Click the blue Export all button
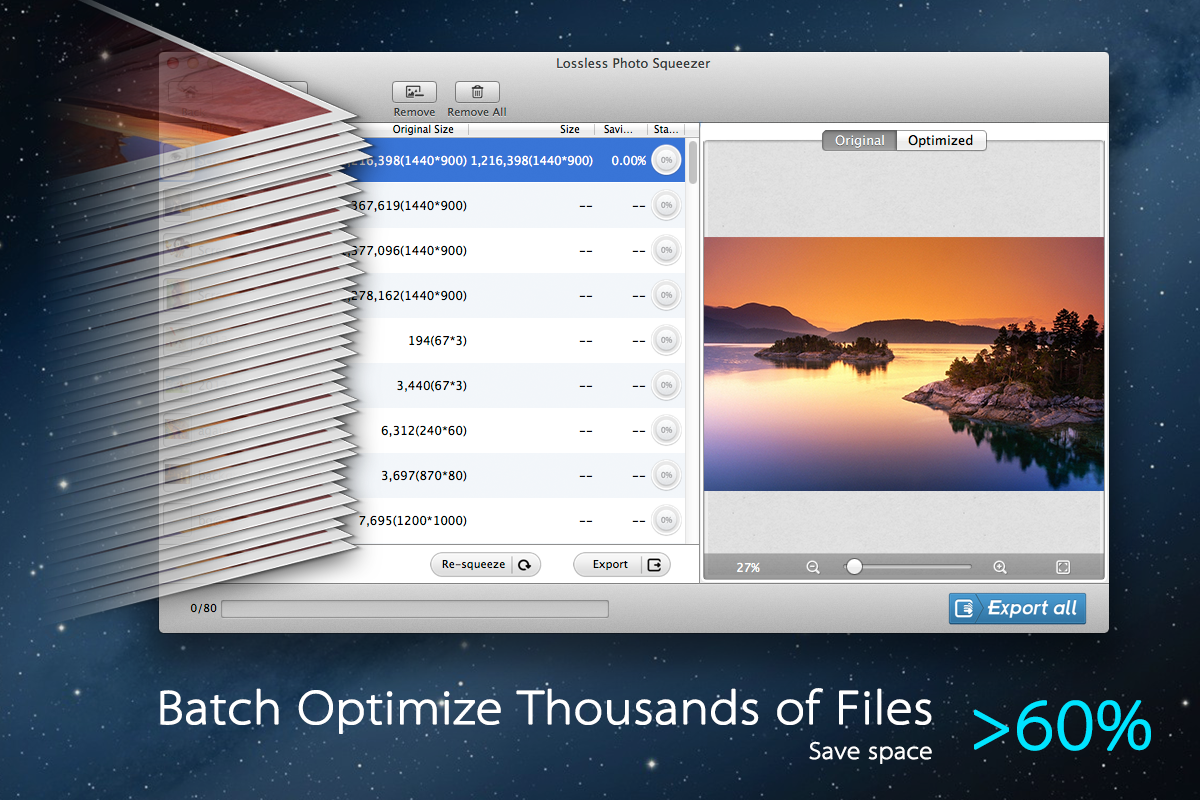1200x800 pixels. pyautogui.click(x=1017, y=608)
